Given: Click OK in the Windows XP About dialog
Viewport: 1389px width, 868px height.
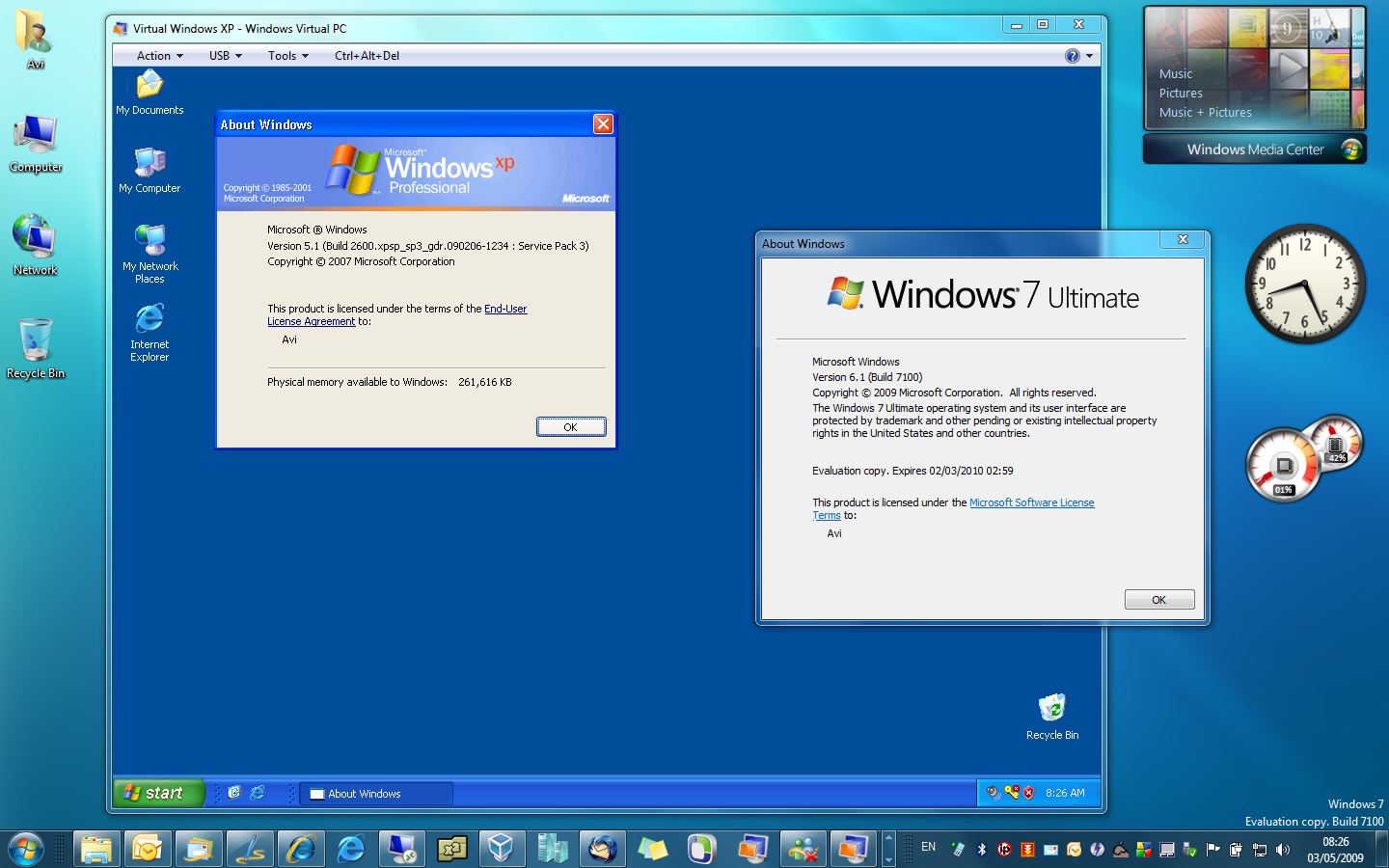Looking at the screenshot, I should (571, 427).
